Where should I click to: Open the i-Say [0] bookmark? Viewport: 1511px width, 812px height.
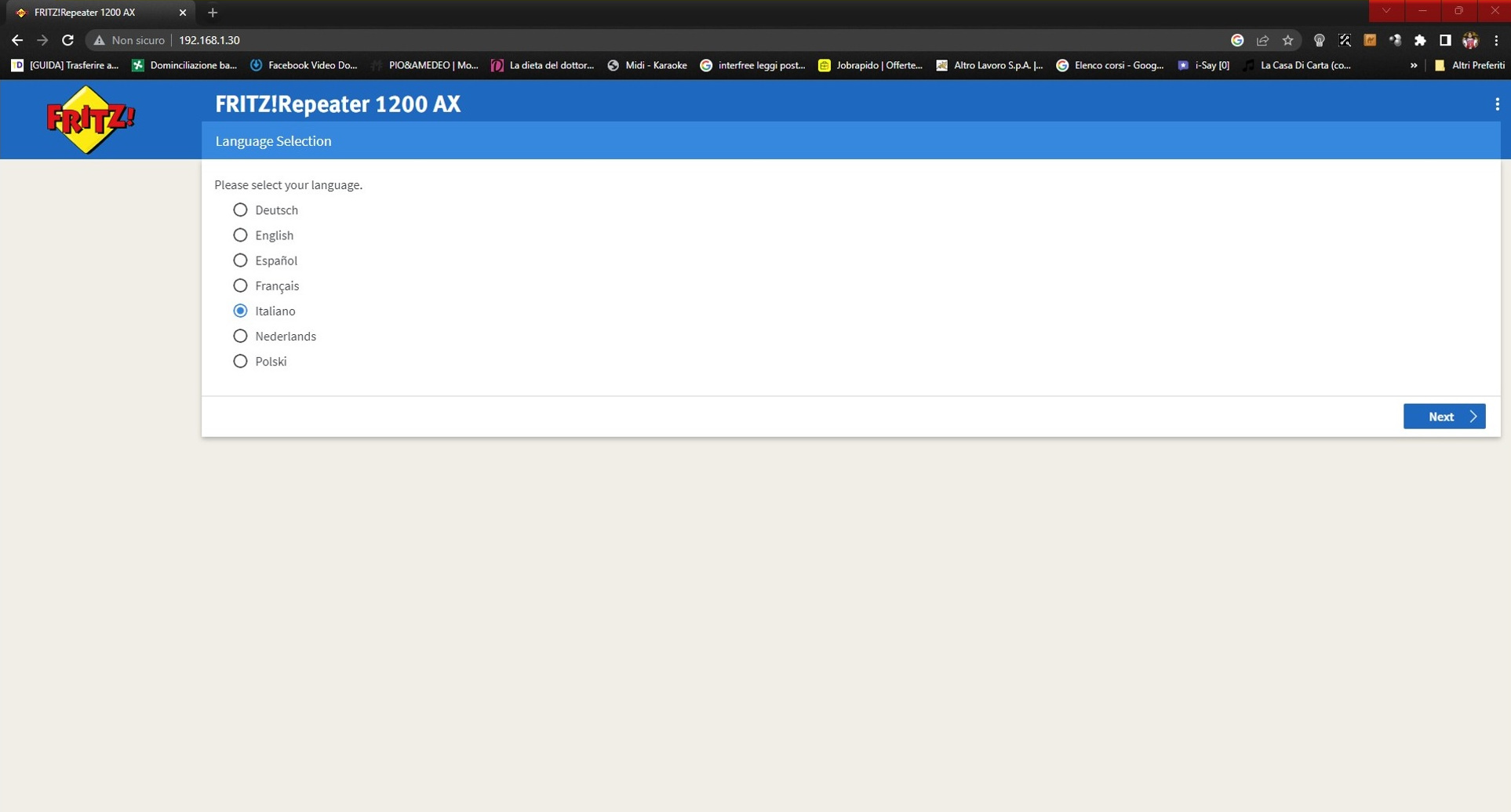click(1204, 65)
